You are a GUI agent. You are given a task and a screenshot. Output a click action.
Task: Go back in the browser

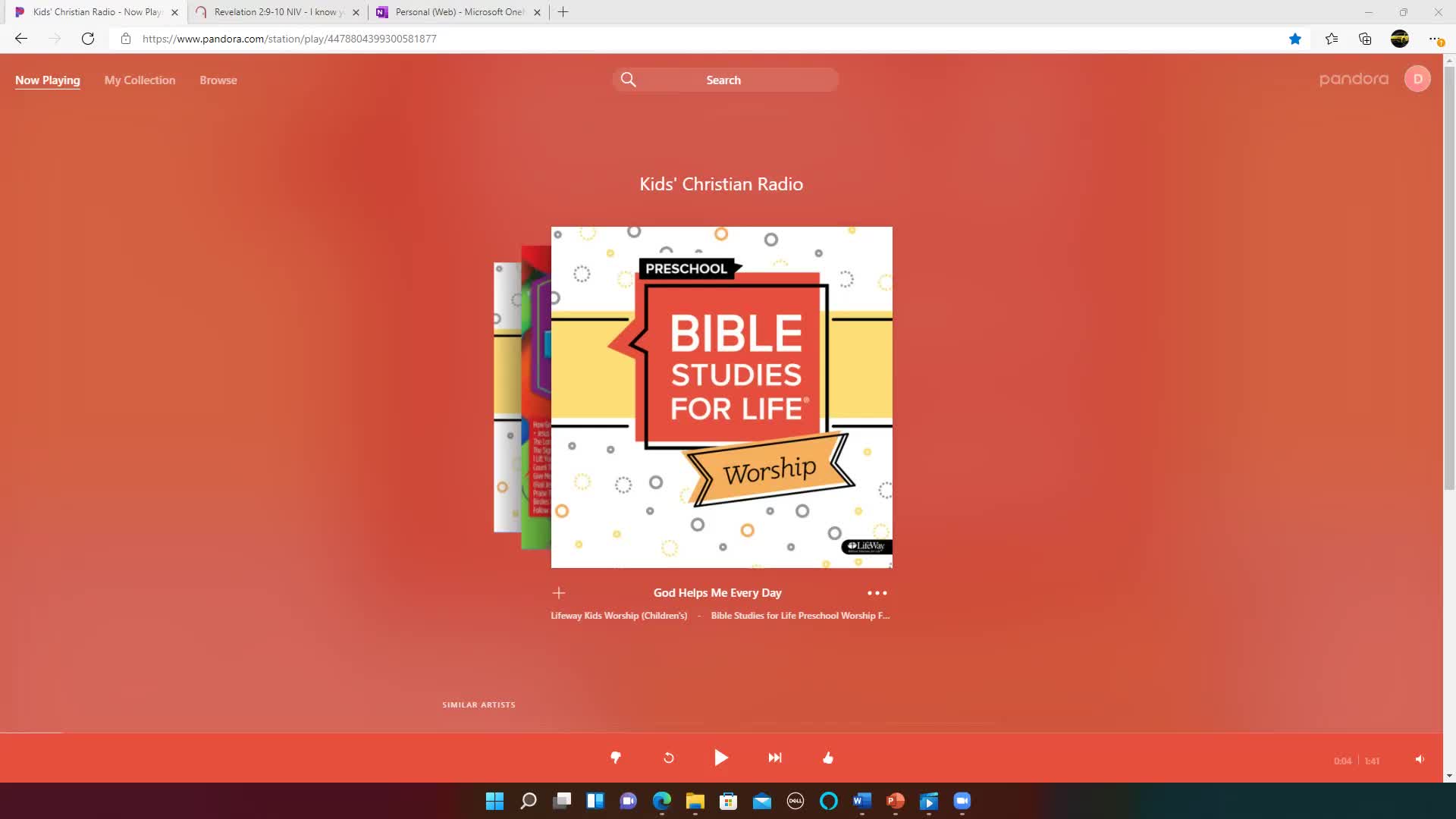tap(21, 39)
